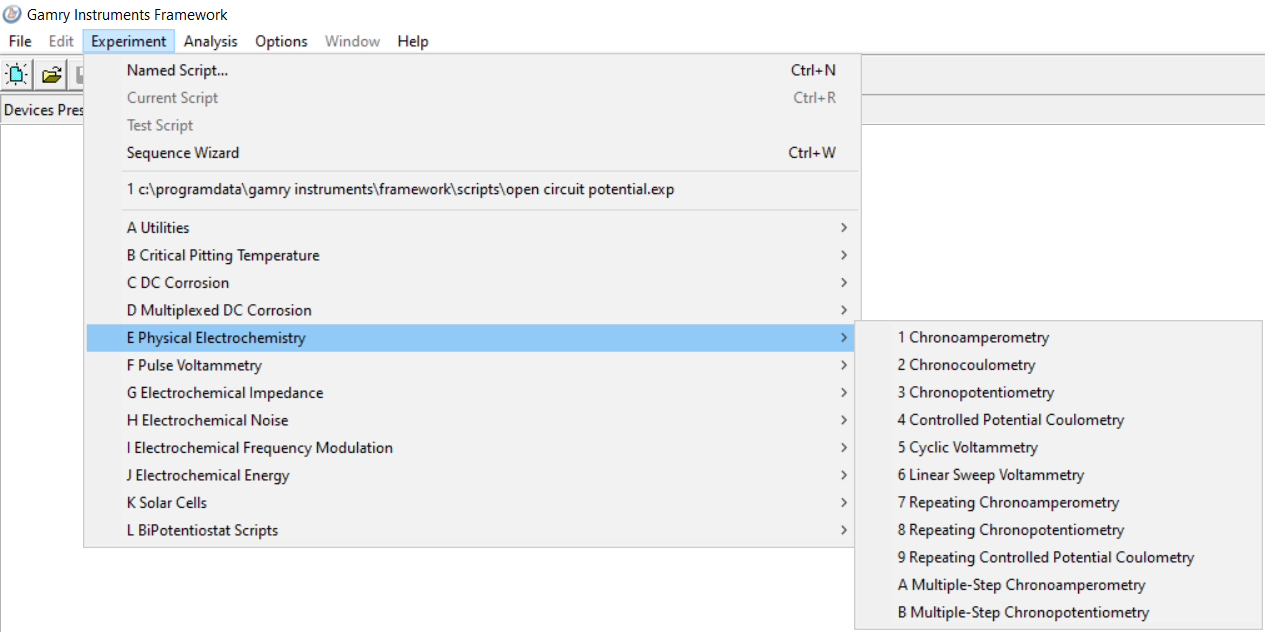Click the greyed-out Window menu
This screenshot has width=1265, height=632.
(x=353, y=41)
